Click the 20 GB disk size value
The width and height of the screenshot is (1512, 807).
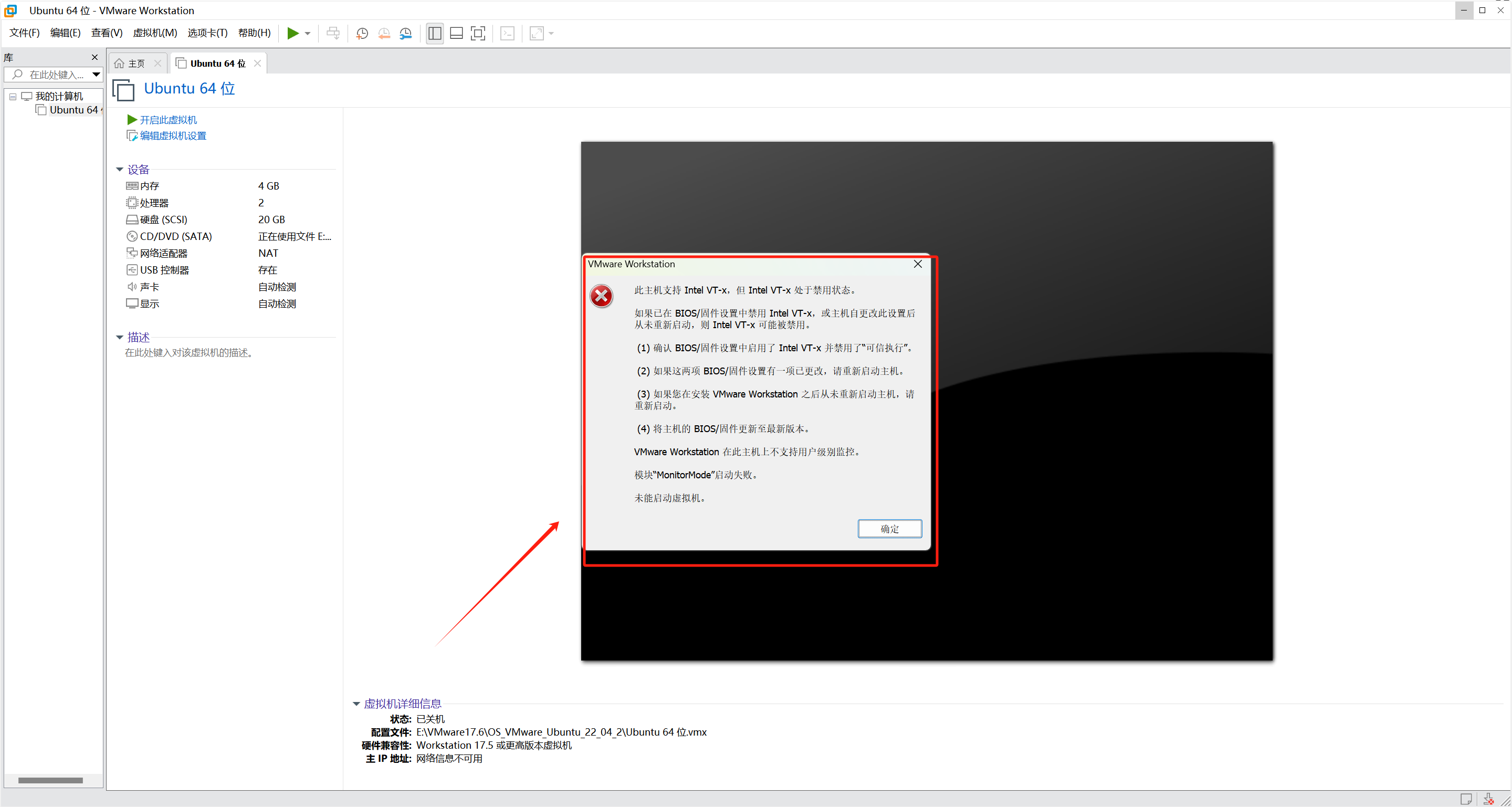pyautogui.click(x=272, y=219)
